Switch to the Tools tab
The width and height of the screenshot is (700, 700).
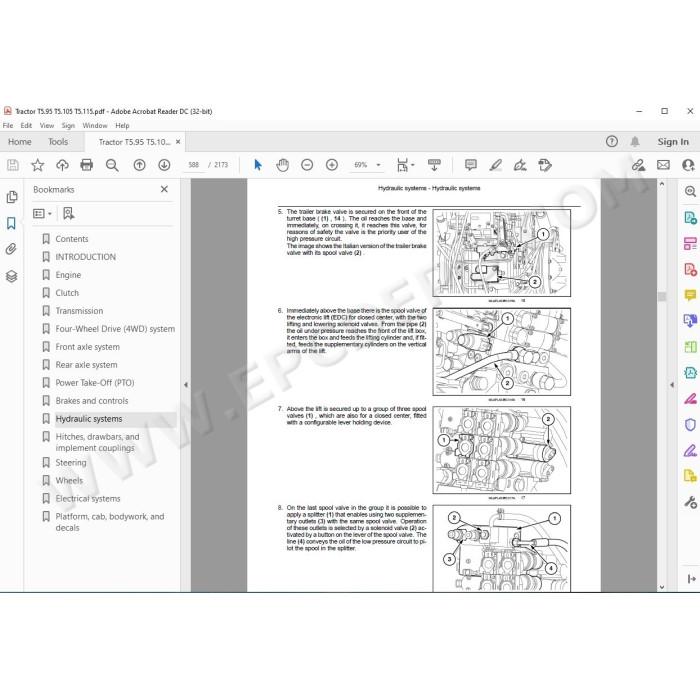click(x=58, y=142)
